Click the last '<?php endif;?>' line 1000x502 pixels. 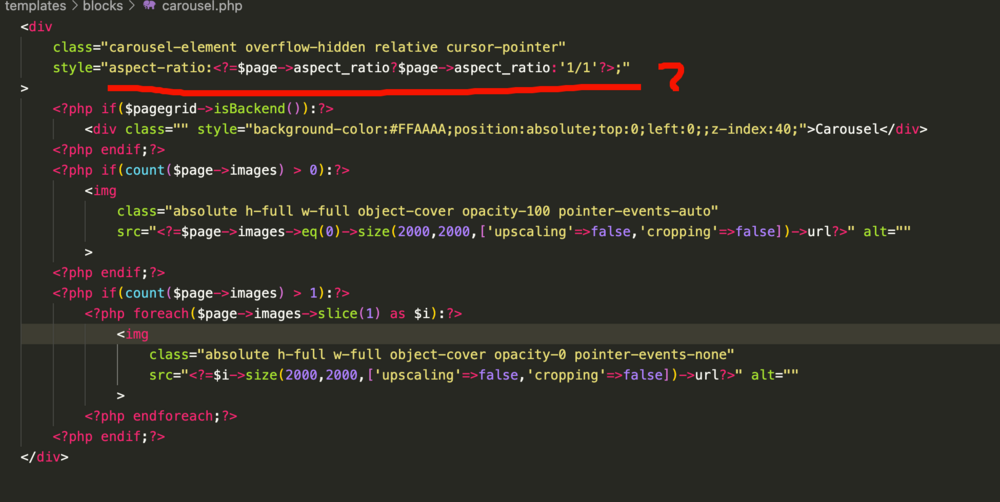click(109, 437)
